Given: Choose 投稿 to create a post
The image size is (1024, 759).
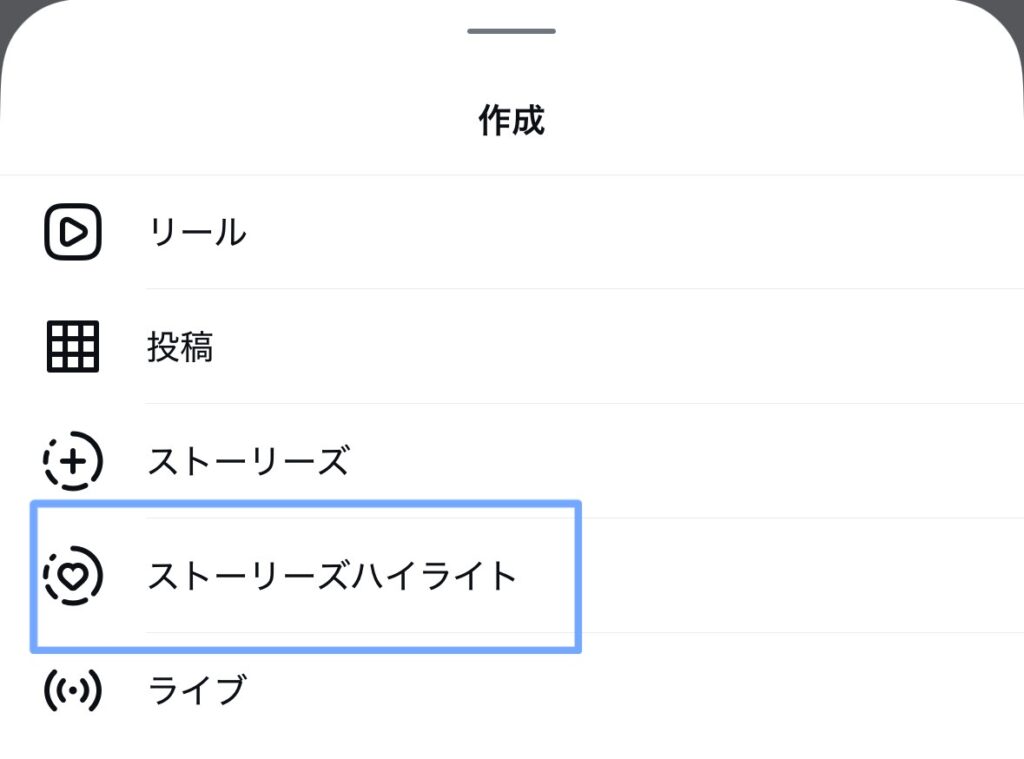Looking at the screenshot, I should 180,347.
